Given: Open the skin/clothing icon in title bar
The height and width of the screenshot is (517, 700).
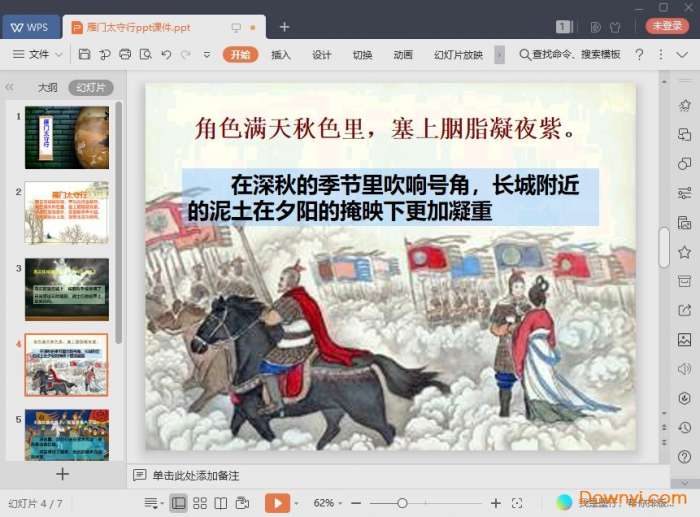Looking at the screenshot, I should click(615, 27).
